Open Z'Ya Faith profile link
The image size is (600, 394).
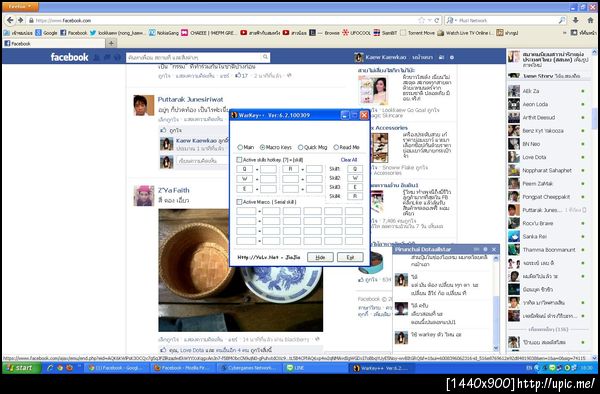click(x=173, y=190)
